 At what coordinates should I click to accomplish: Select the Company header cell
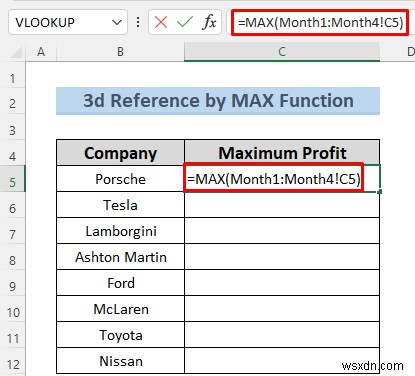coord(120,153)
